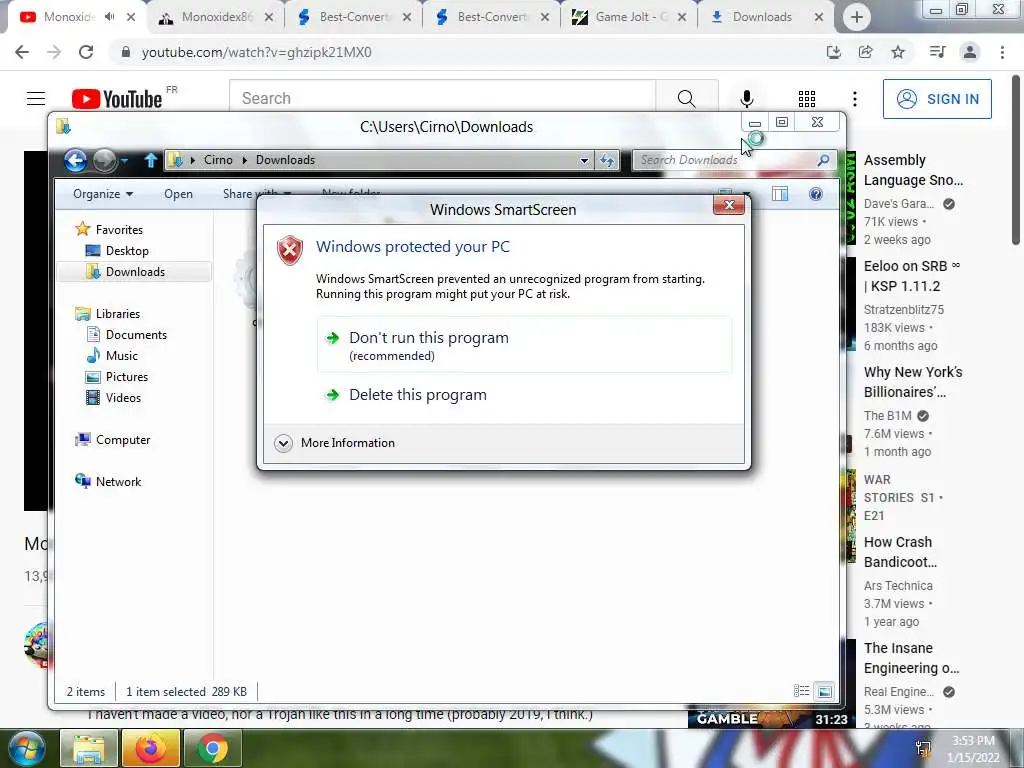Select Pictures library in navigation pane
This screenshot has height=768, width=1024.
(x=127, y=377)
